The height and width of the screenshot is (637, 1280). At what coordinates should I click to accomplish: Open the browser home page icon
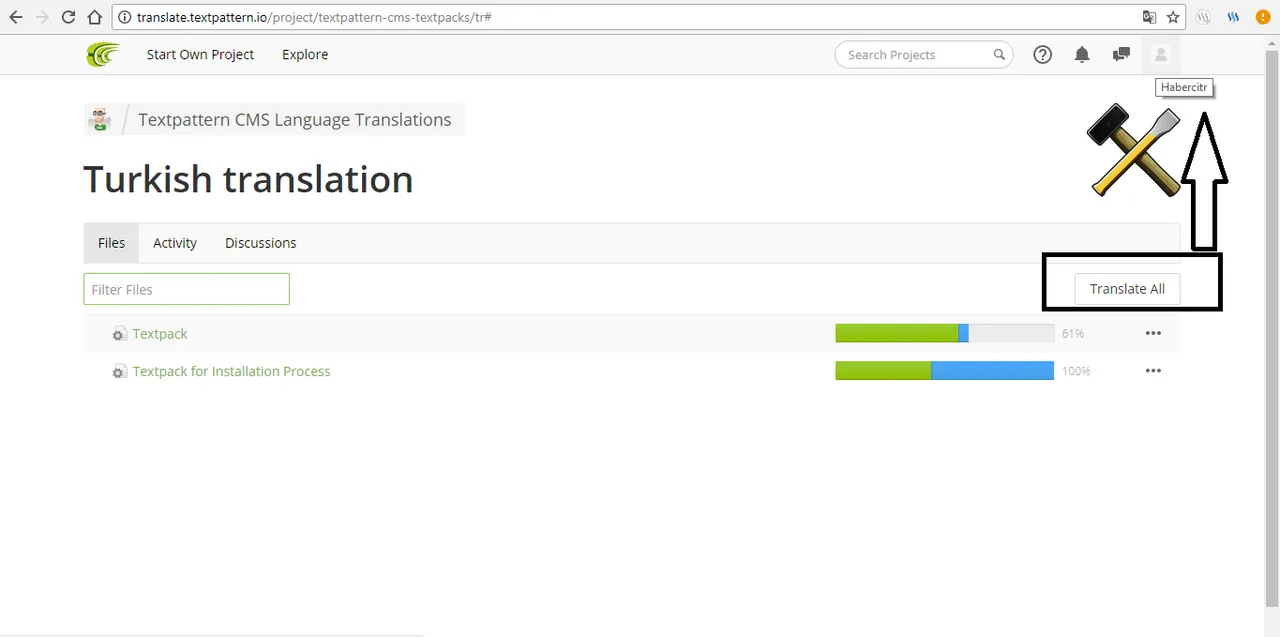tap(94, 17)
